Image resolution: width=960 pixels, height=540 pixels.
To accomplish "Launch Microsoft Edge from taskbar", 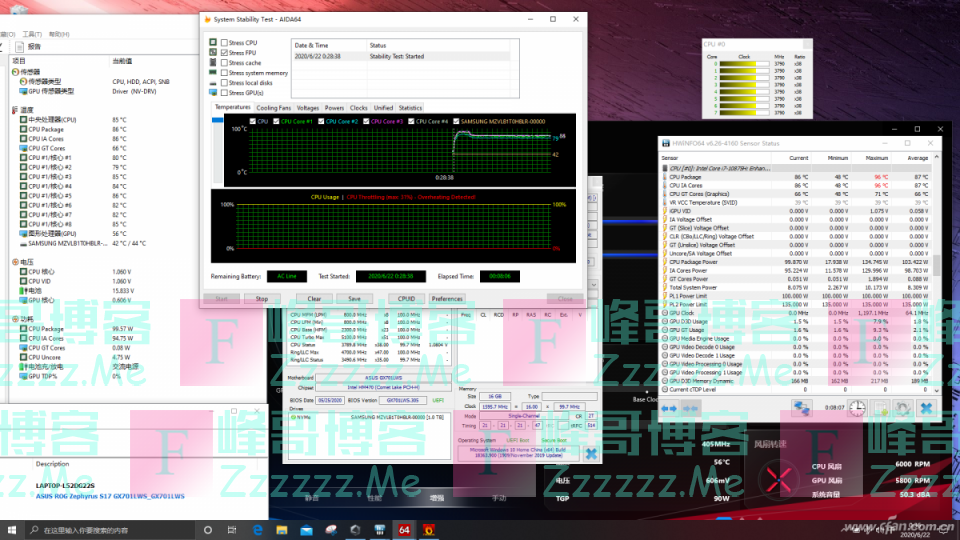I will 257,530.
